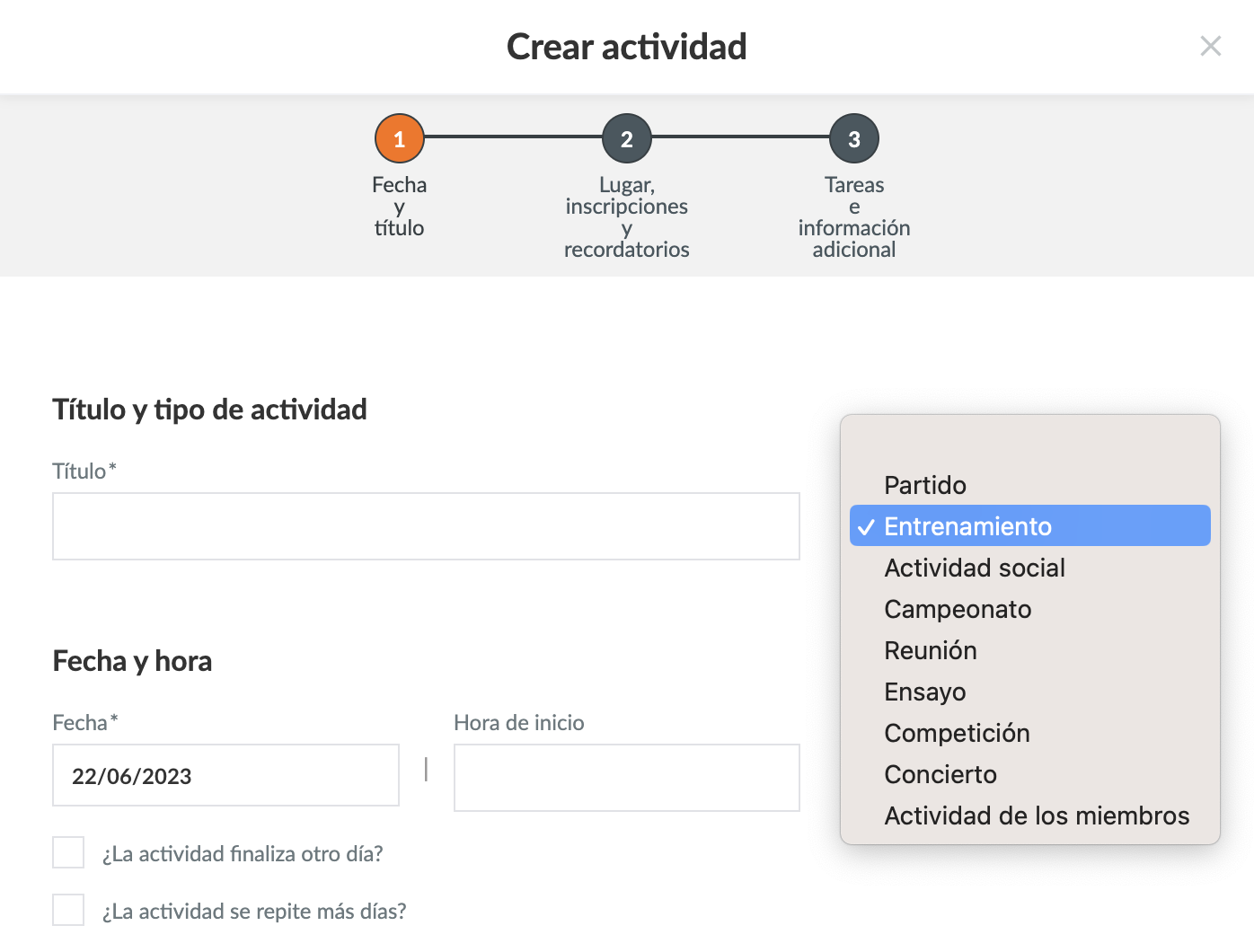Click 'Lugar, inscripciones y recordatorios' step label
The width and height of the screenshot is (1254, 952).
click(627, 217)
